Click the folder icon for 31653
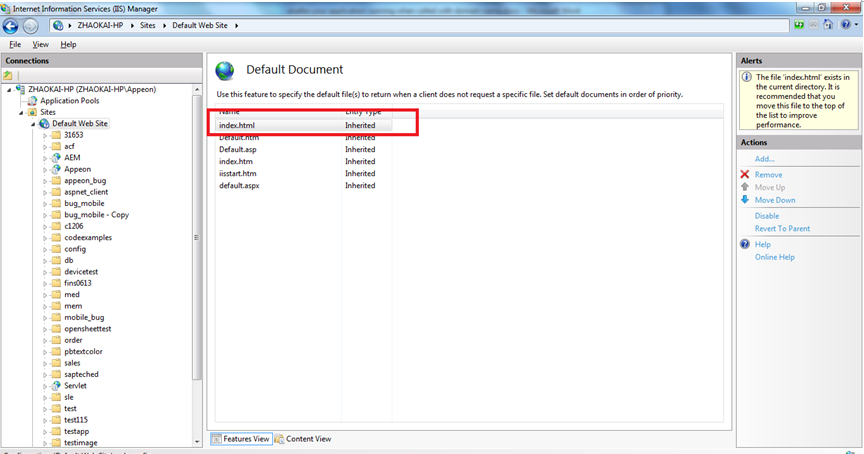The width and height of the screenshot is (864, 454). 56,134
